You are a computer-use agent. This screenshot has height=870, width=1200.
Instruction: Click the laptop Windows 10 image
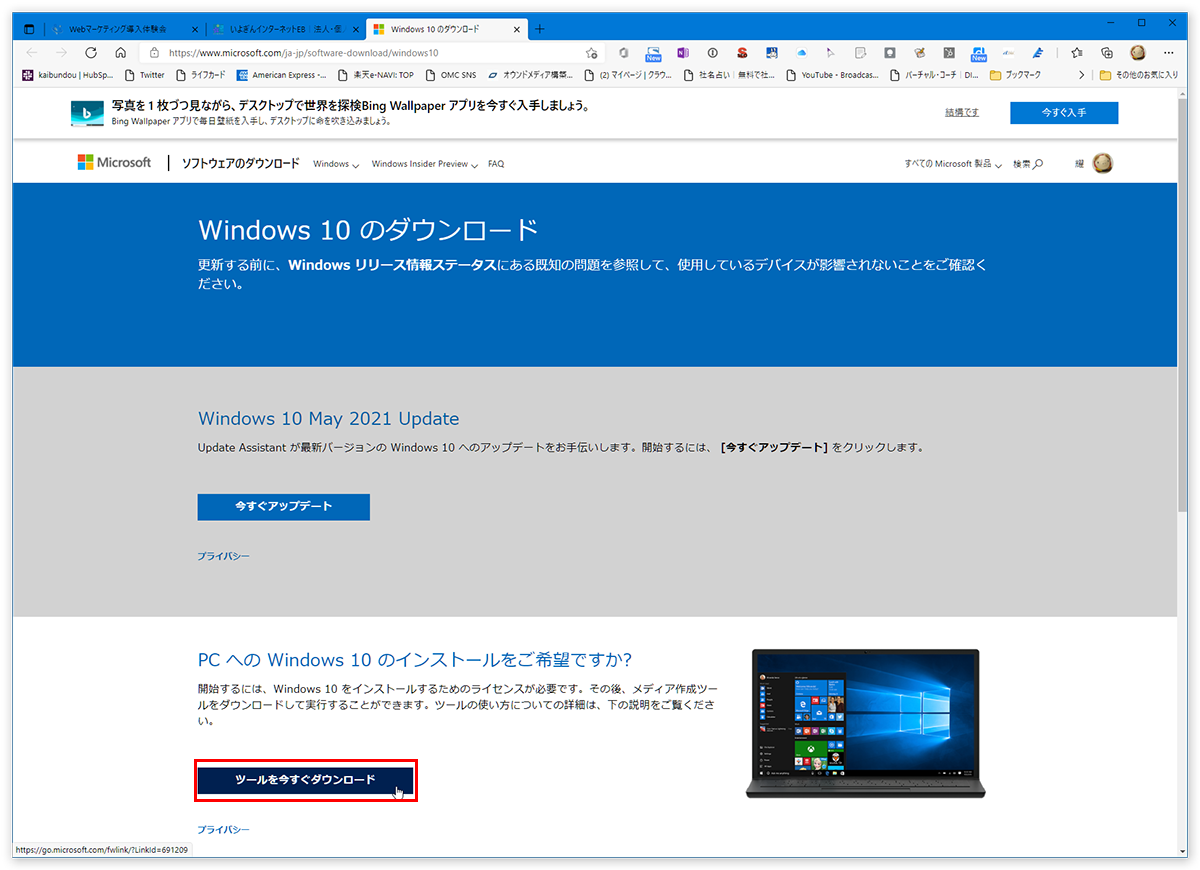click(865, 723)
